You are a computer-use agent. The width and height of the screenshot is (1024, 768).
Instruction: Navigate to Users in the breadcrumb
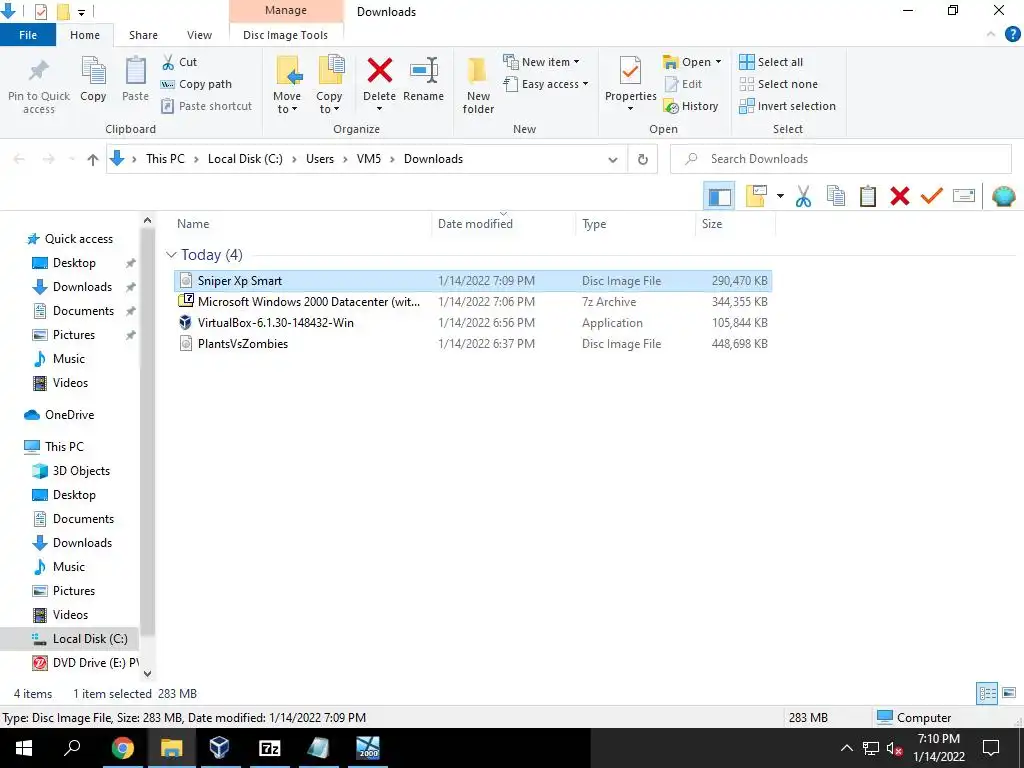319,159
